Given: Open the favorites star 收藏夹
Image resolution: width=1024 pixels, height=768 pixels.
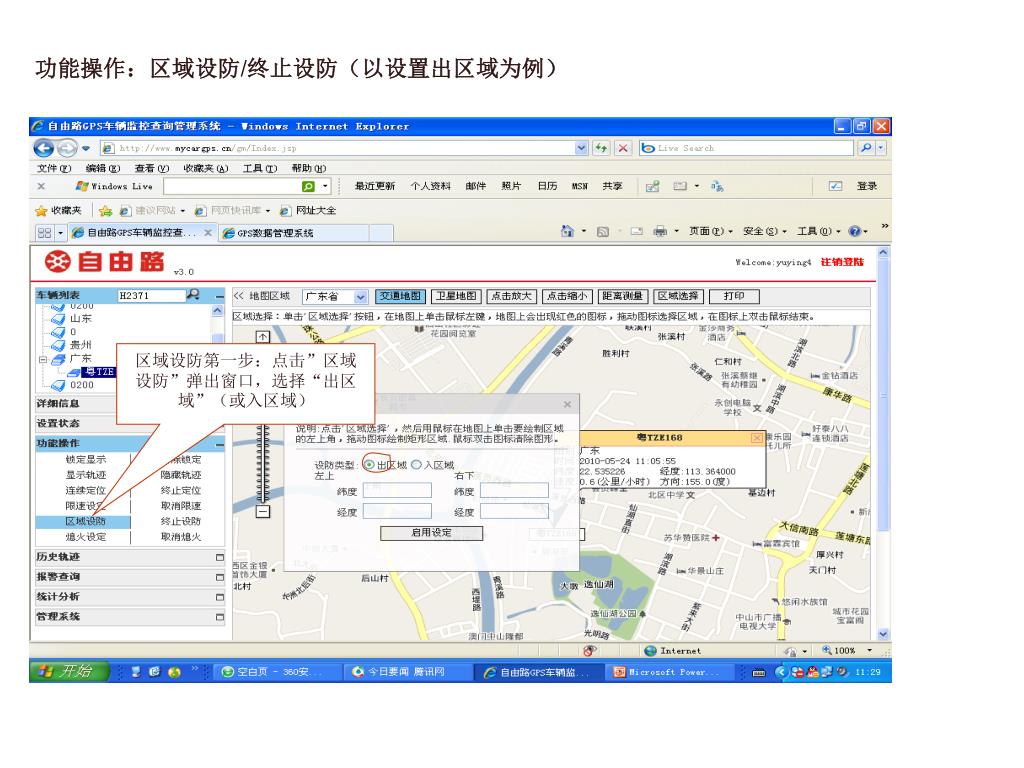Looking at the screenshot, I should coord(59,210).
